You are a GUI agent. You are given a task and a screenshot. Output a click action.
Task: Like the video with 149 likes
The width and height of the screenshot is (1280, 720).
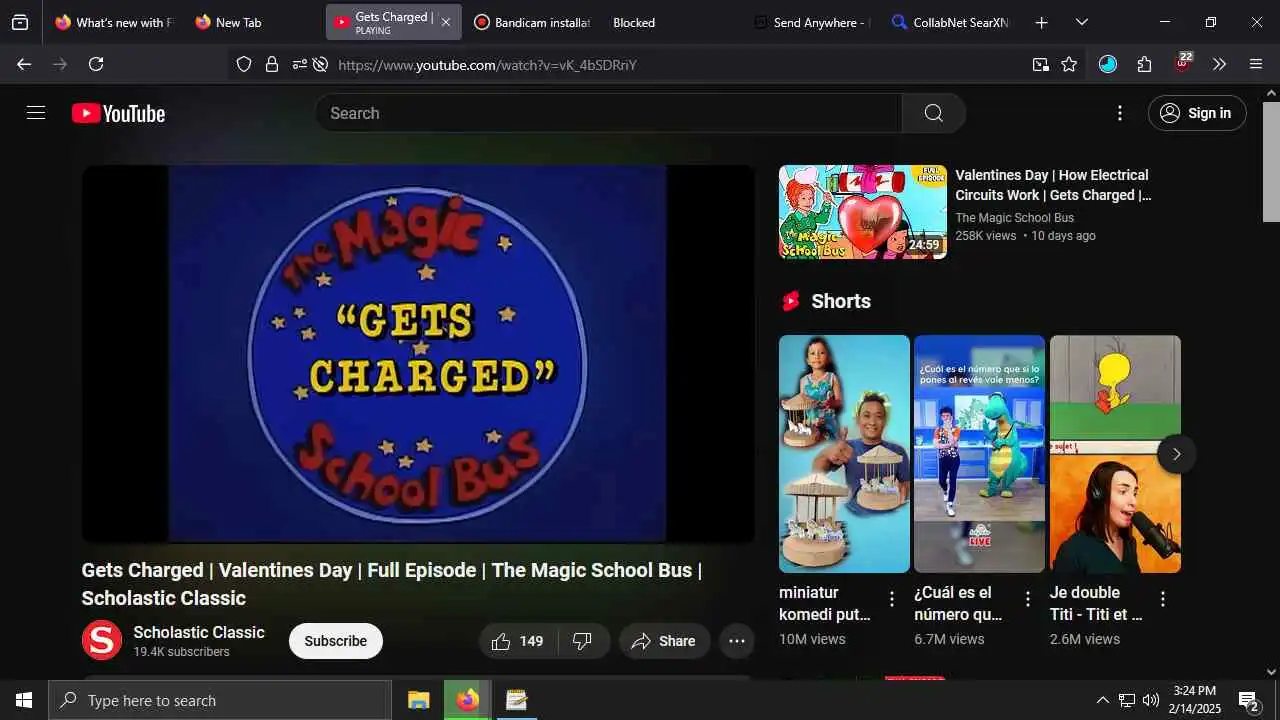[x=517, y=641]
